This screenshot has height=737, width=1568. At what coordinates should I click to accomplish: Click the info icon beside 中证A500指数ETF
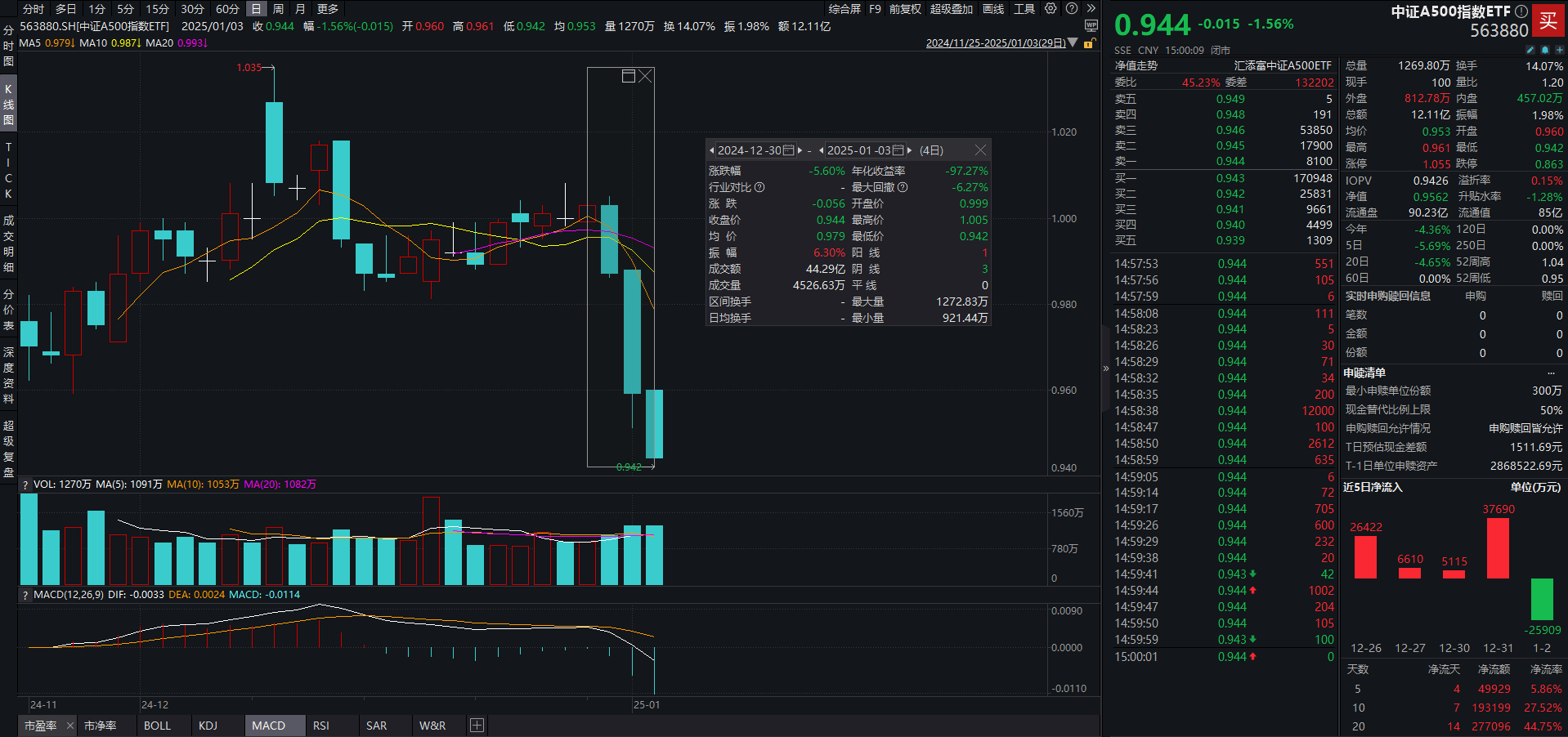(x=1521, y=11)
